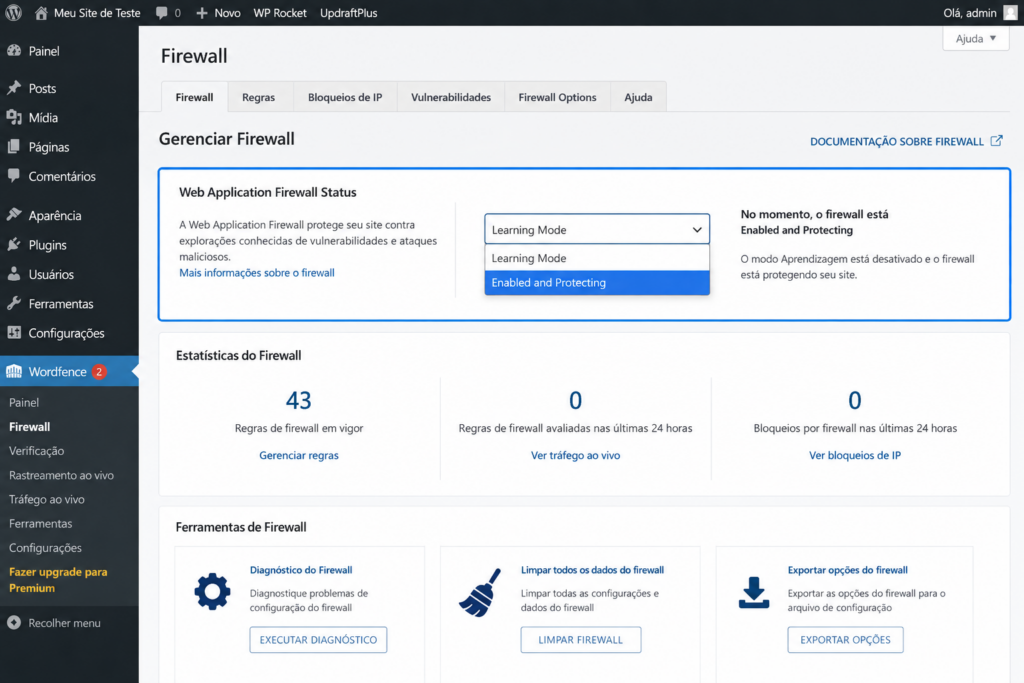Image resolution: width=1024 pixels, height=683 pixels.
Task: Click the Mídia media icon
Action: pyautogui.click(x=14, y=118)
